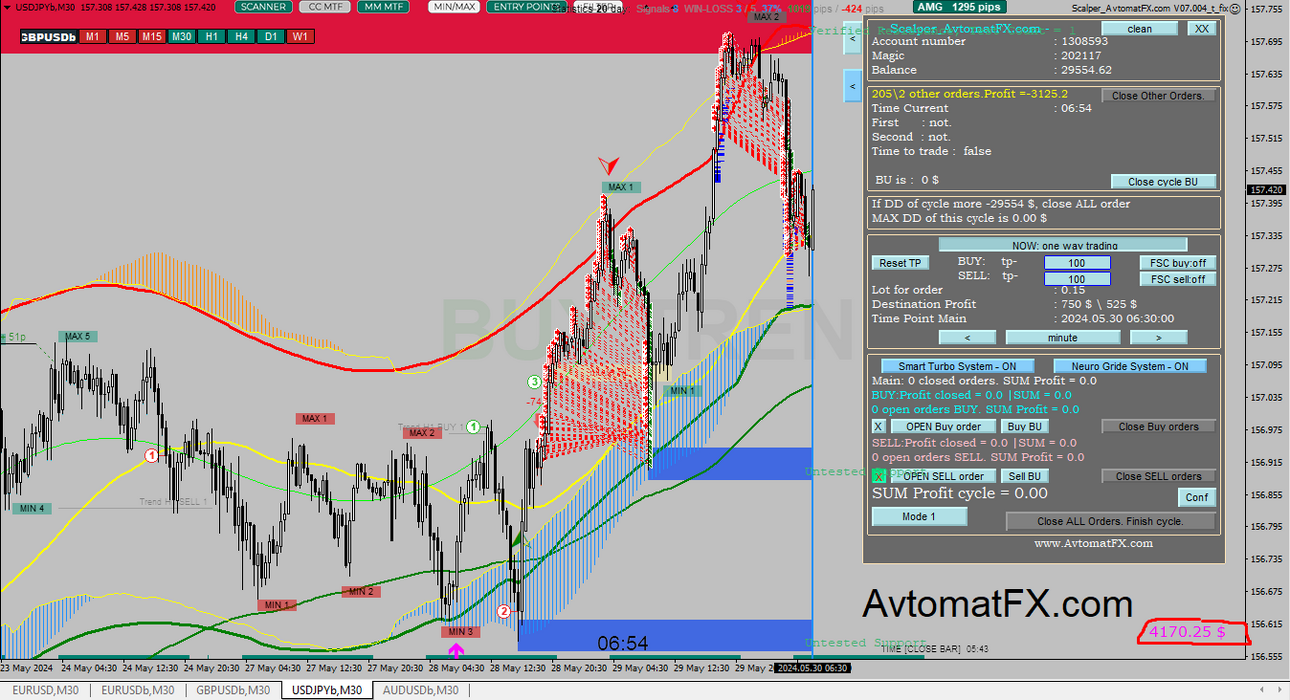Image resolution: width=1290 pixels, height=700 pixels.
Task: Toggle NOW: one way trading mode
Action: tap(1063, 245)
